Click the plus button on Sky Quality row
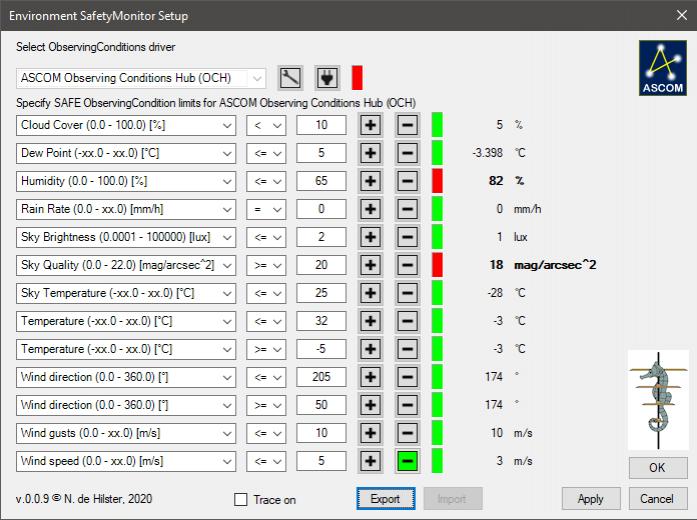Viewport: 697px width, 520px height. [x=370, y=265]
